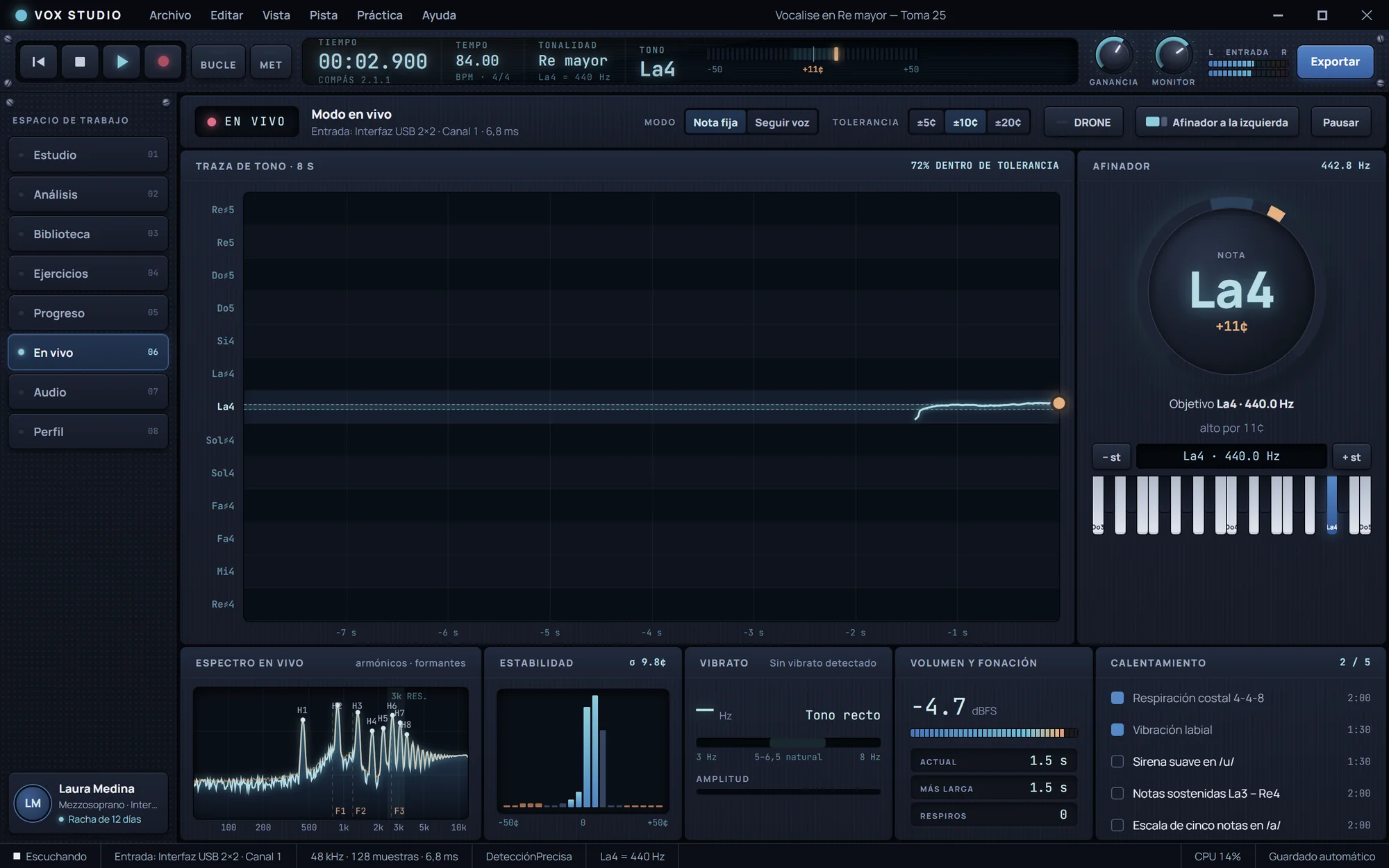The width and height of the screenshot is (1389, 868).
Task: Check Notas sostenidas La3 – Re4
Action: pos(1117,793)
